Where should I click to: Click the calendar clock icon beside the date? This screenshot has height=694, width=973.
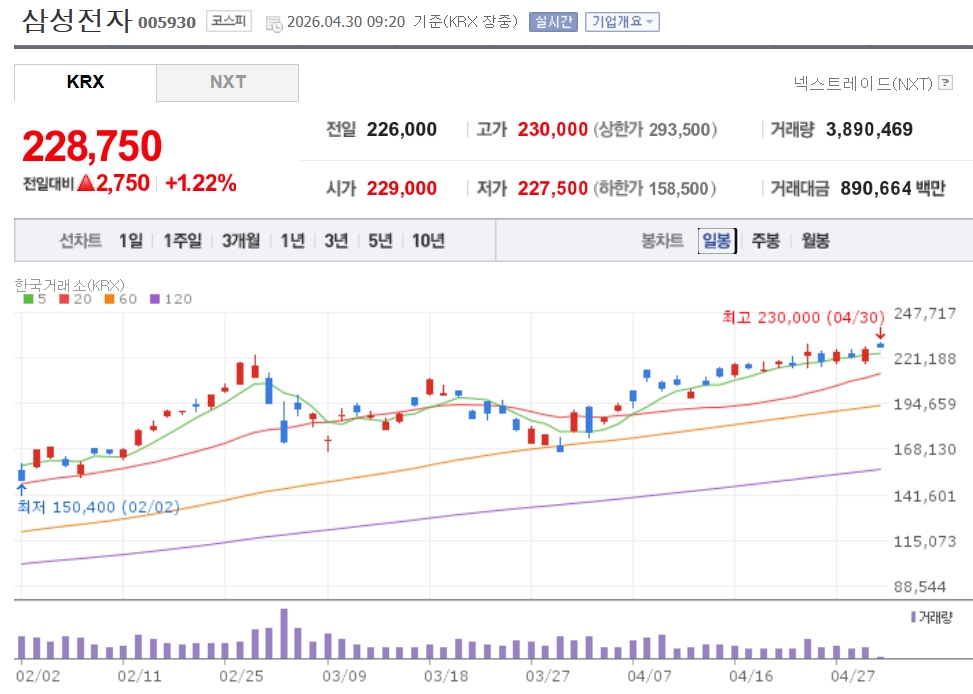click(273, 23)
